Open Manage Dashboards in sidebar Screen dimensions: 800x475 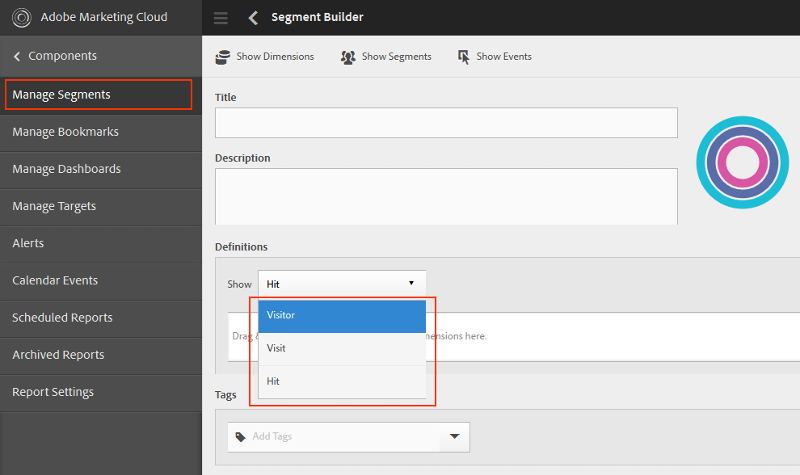tap(101, 169)
